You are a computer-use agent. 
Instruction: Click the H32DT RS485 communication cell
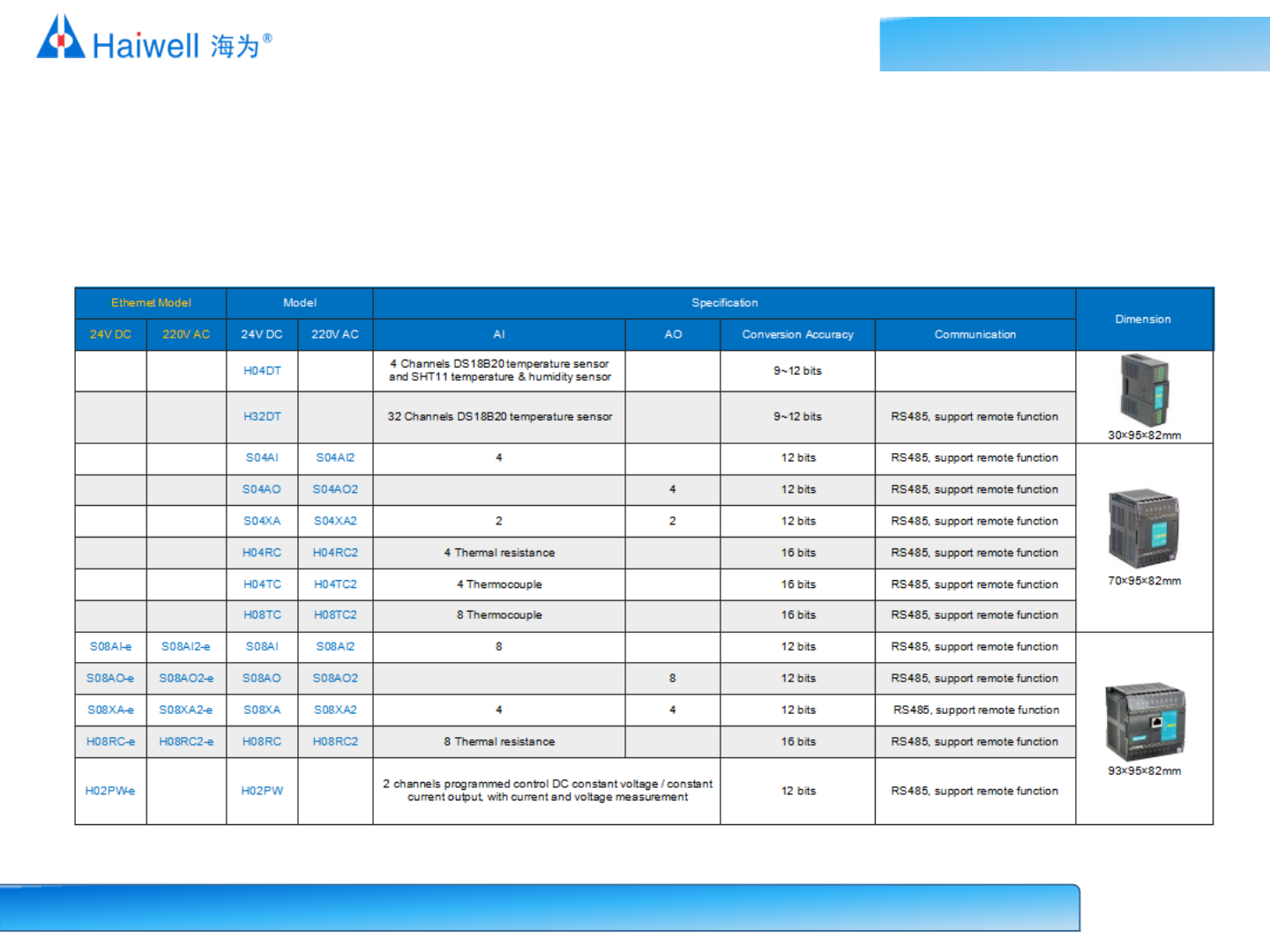tap(975, 417)
